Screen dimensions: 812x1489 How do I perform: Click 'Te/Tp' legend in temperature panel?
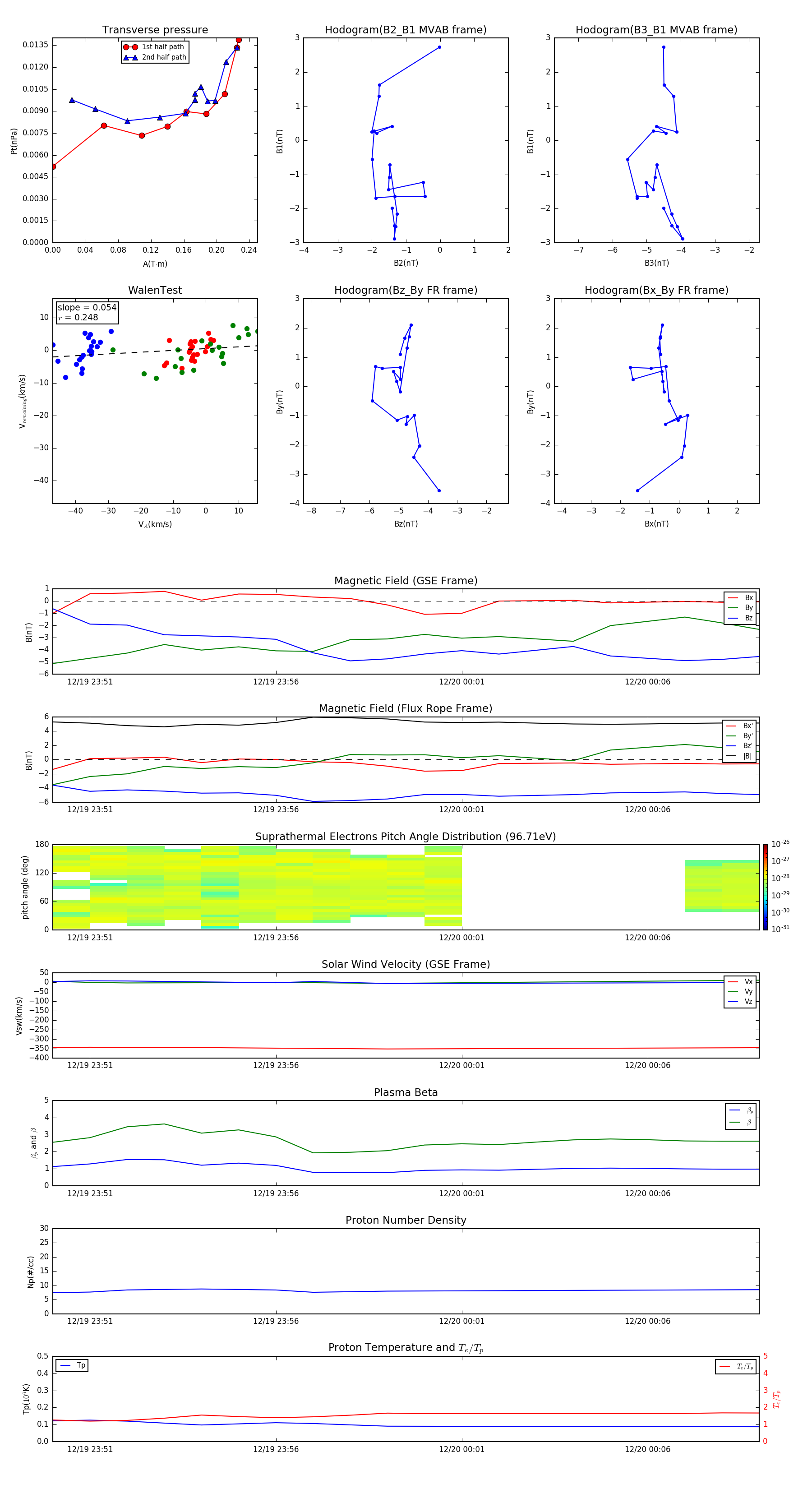736,1366
